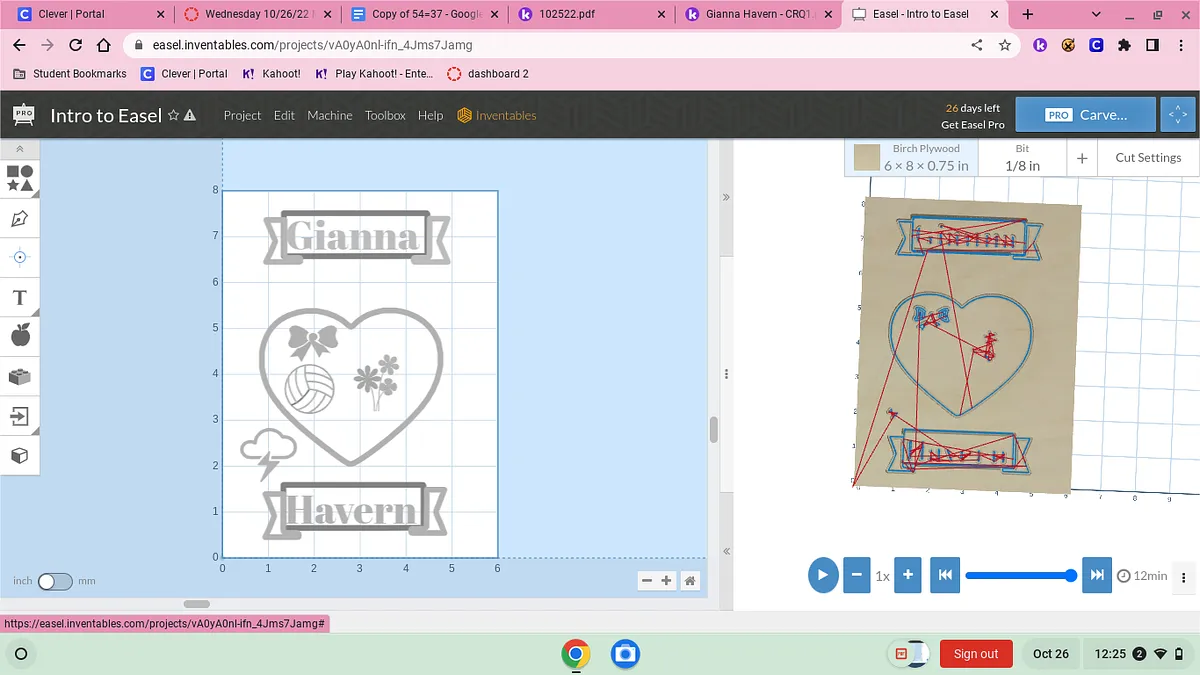Skip simulation to the end
Screen dimensions: 1200x675
1097,575
